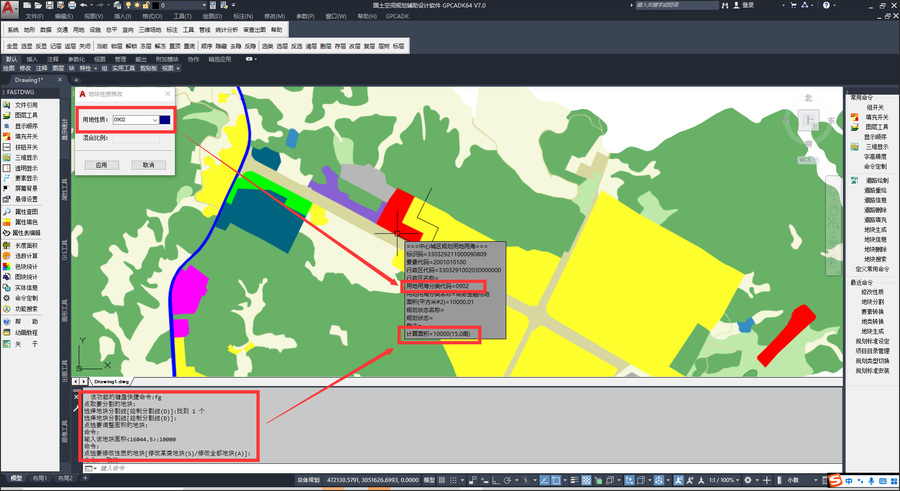This screenshot has height=491, width=900.
Task: Click 统计分析 in the GPCADK toolbar
Action: [226, 29]
